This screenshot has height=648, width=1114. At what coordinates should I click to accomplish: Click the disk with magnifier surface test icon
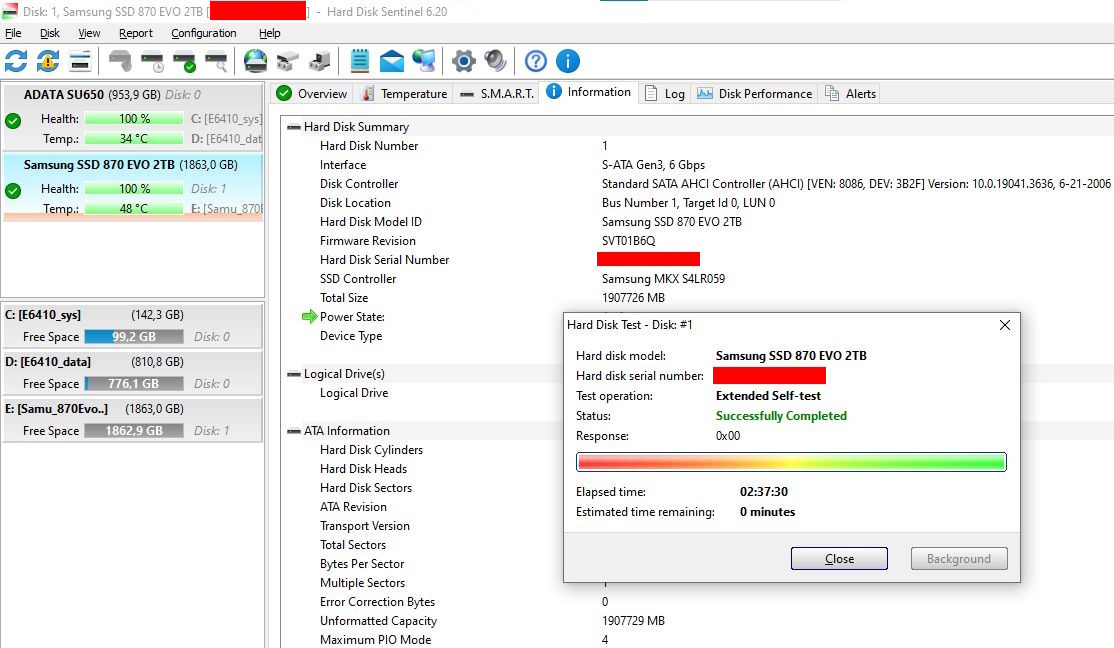click(x=216, y=61)
